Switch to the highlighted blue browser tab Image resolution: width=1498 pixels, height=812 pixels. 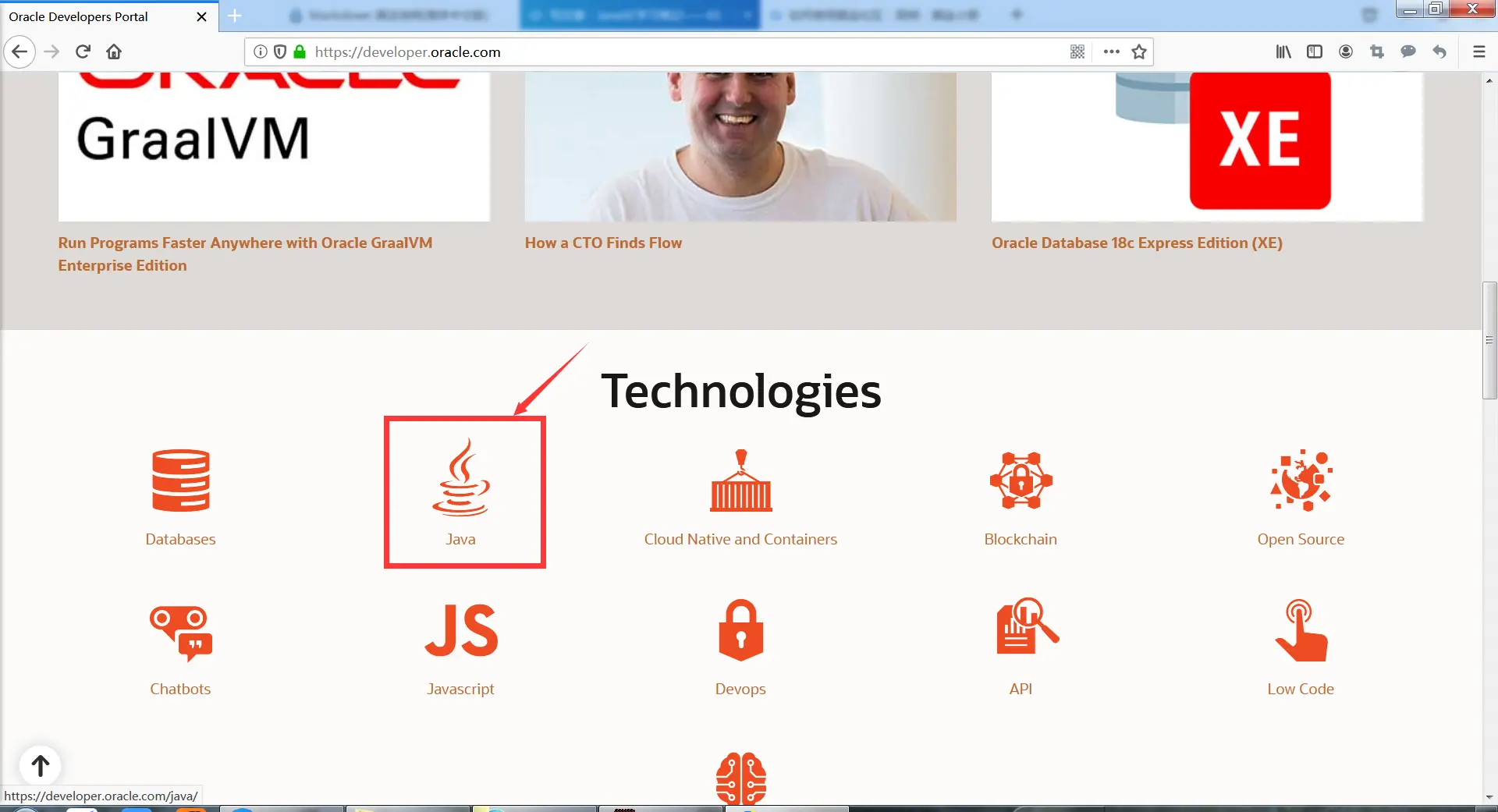640,16
